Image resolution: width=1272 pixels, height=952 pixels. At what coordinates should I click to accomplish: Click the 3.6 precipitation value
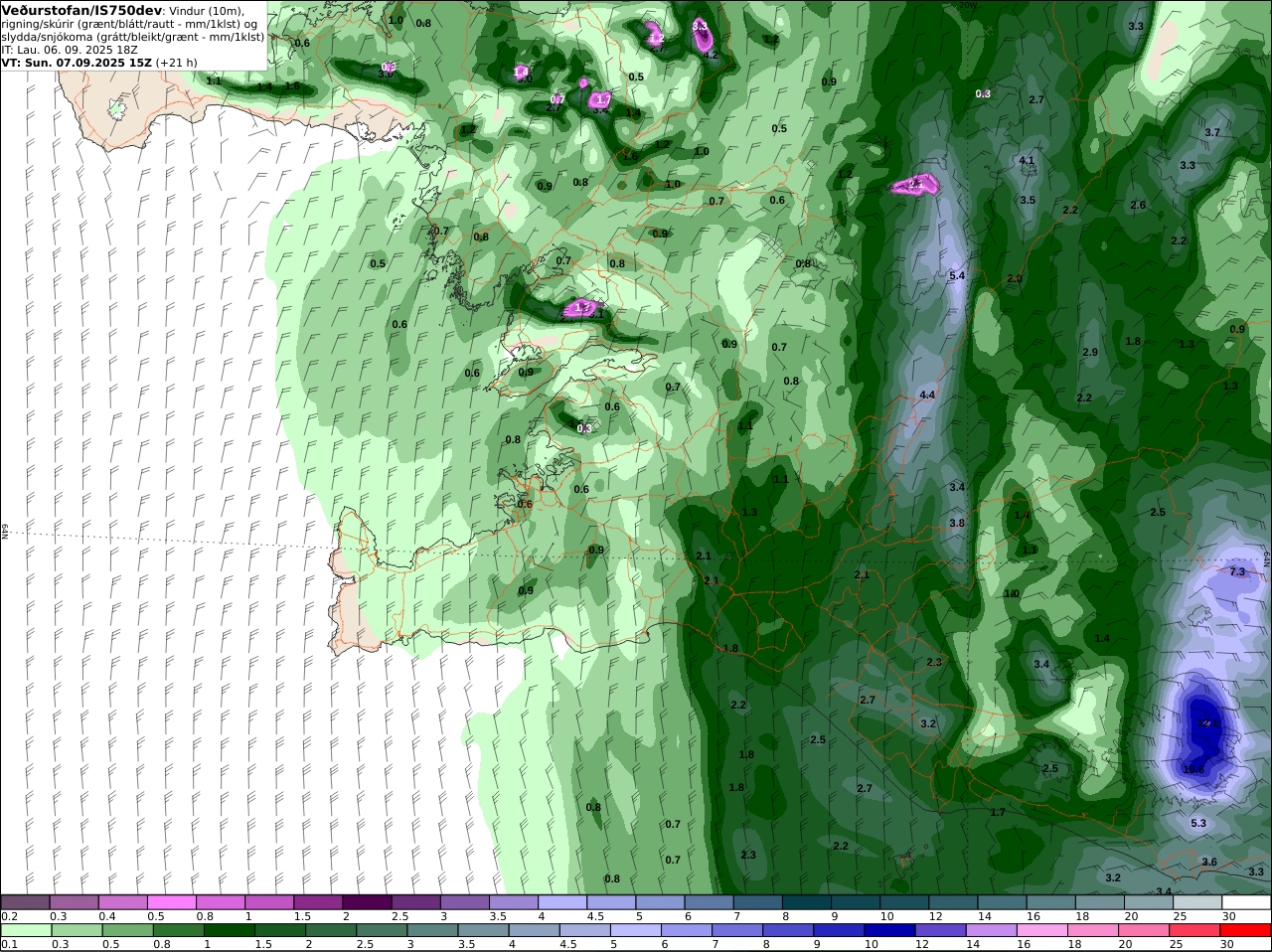[x=1209, y=862]
